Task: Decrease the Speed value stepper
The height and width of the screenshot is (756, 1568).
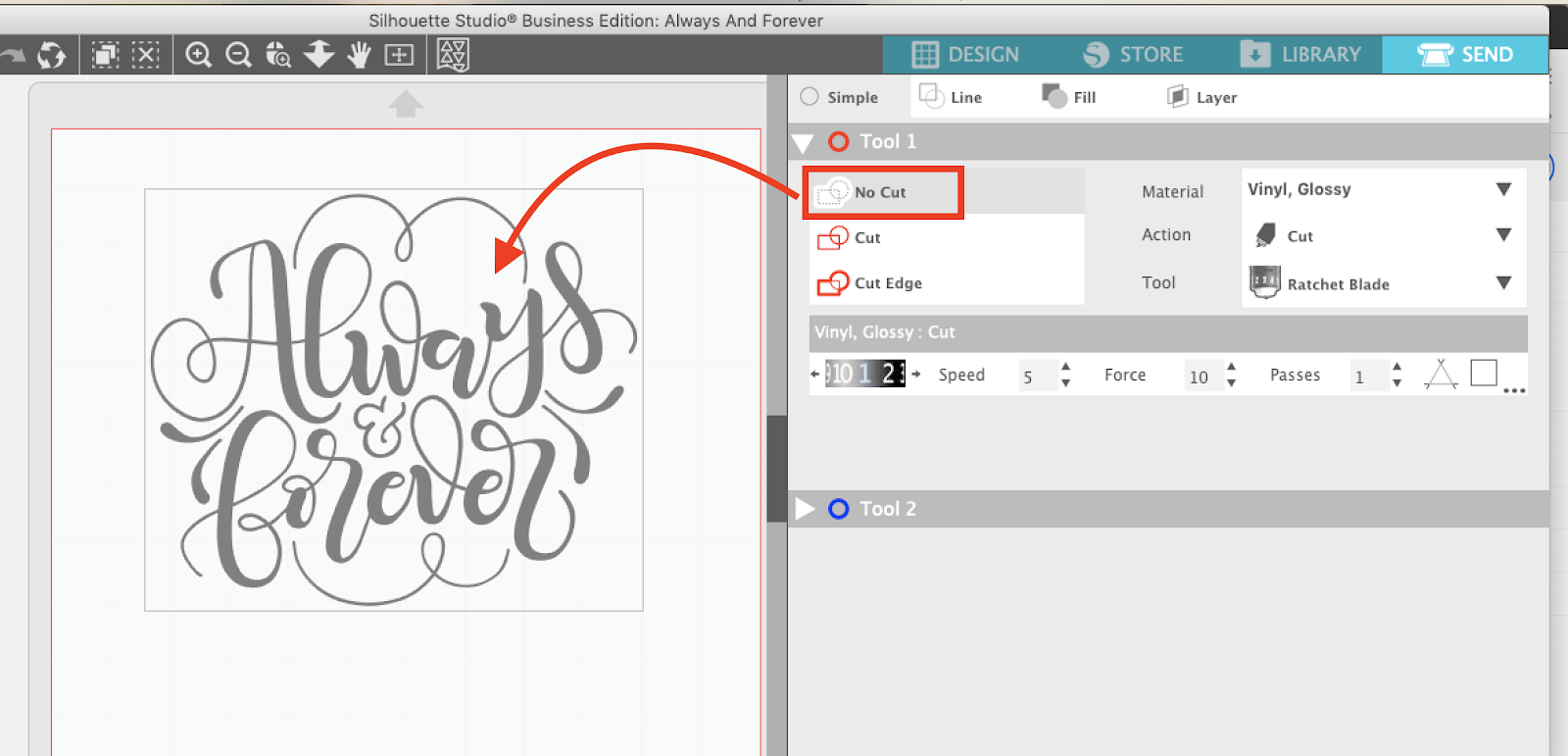Action: pos(1066,382)
